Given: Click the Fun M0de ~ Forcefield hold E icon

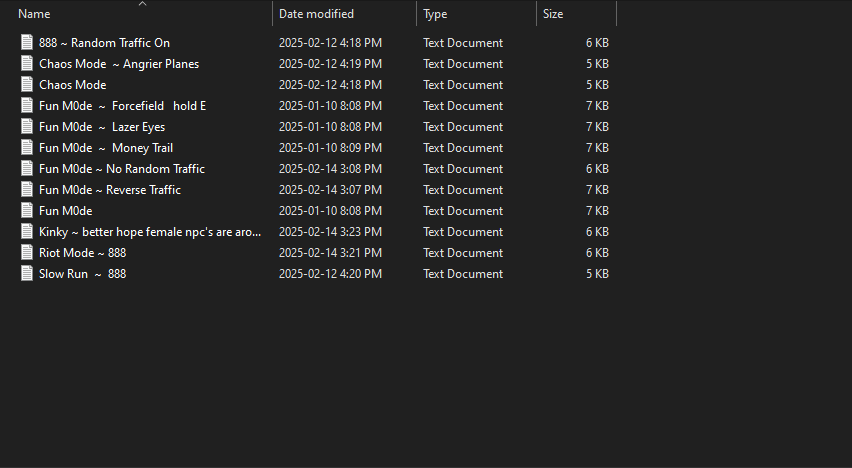Looking at the screenshot, I should (x=27, y=105).
